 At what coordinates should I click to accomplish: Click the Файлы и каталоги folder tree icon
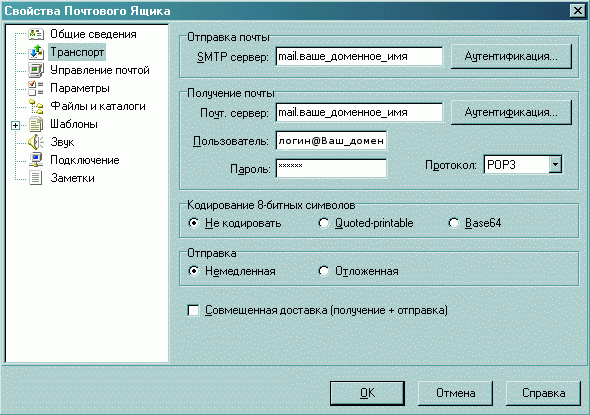36,106
